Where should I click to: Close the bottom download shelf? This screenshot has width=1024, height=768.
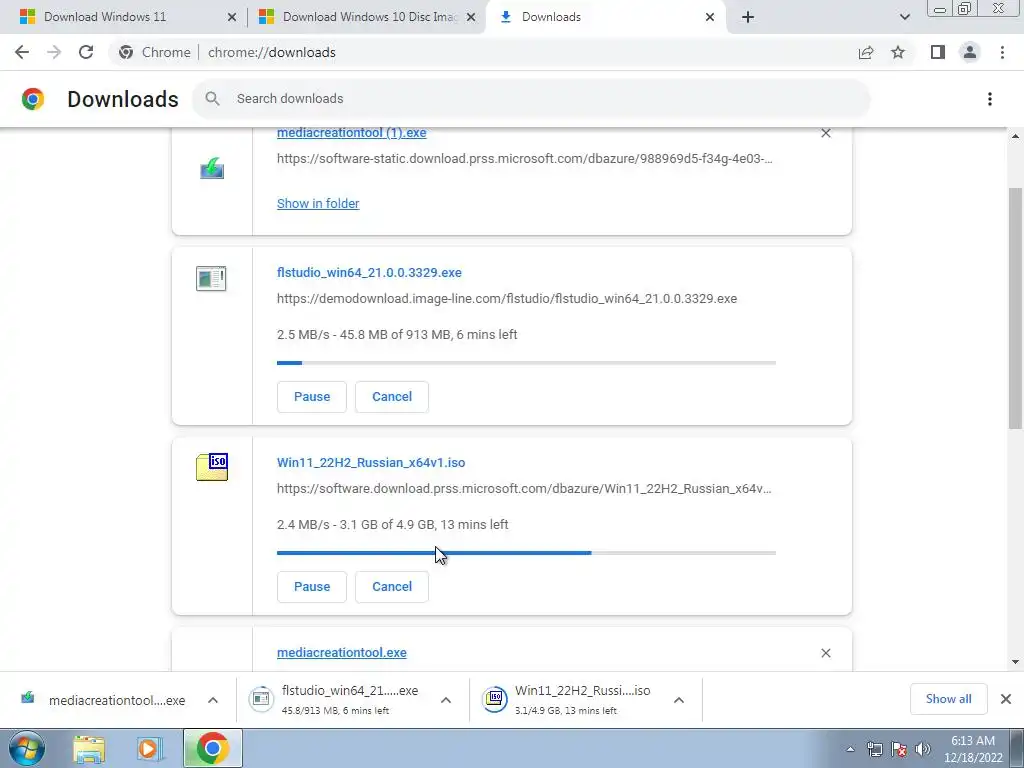(x=1006, y=699)
